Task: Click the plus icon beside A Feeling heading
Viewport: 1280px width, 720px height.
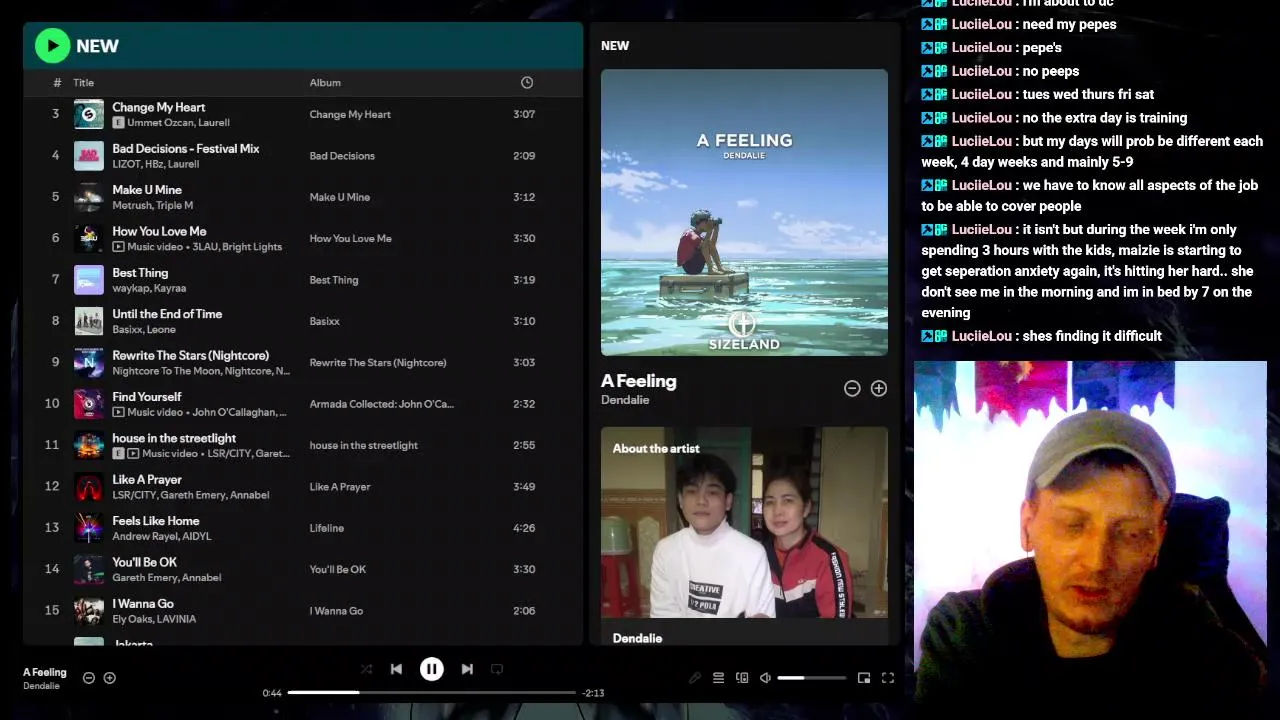Action: tap(879, 388)
